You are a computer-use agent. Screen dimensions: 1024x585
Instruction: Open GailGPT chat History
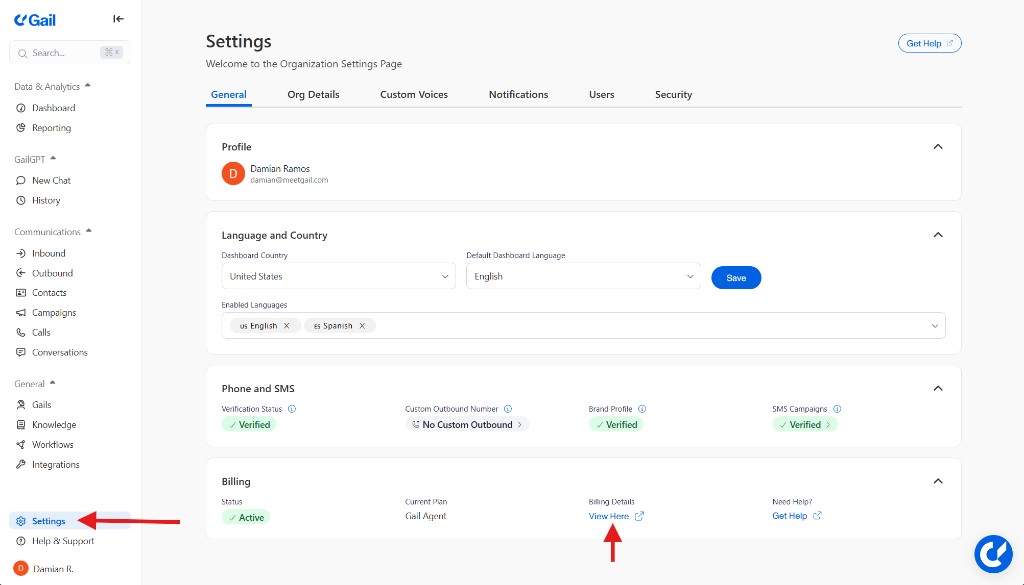(46, 200)
